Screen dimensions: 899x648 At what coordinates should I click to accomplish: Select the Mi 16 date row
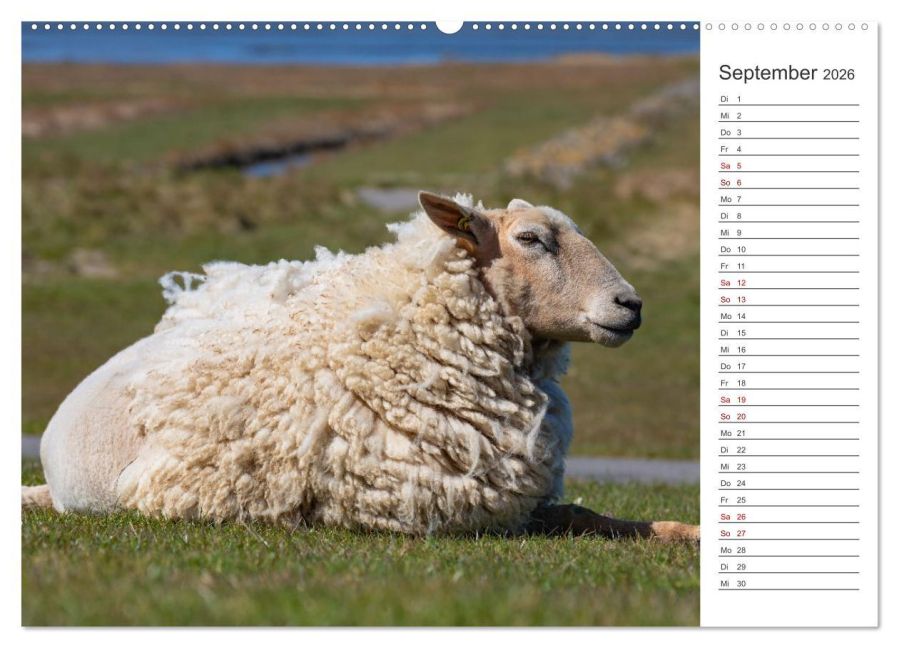pos(789,349)
